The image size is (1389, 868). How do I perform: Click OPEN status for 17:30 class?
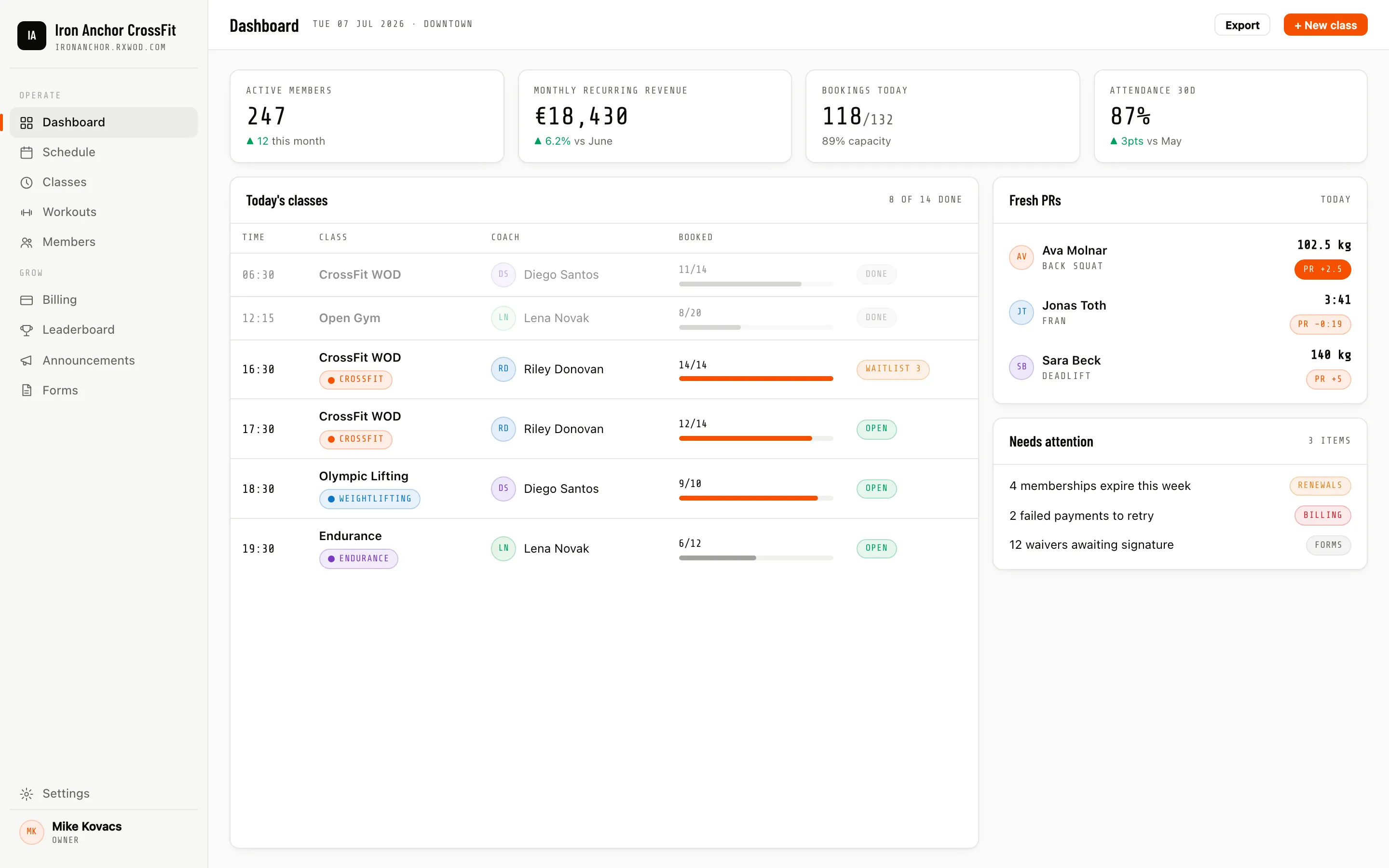(876, 428)
